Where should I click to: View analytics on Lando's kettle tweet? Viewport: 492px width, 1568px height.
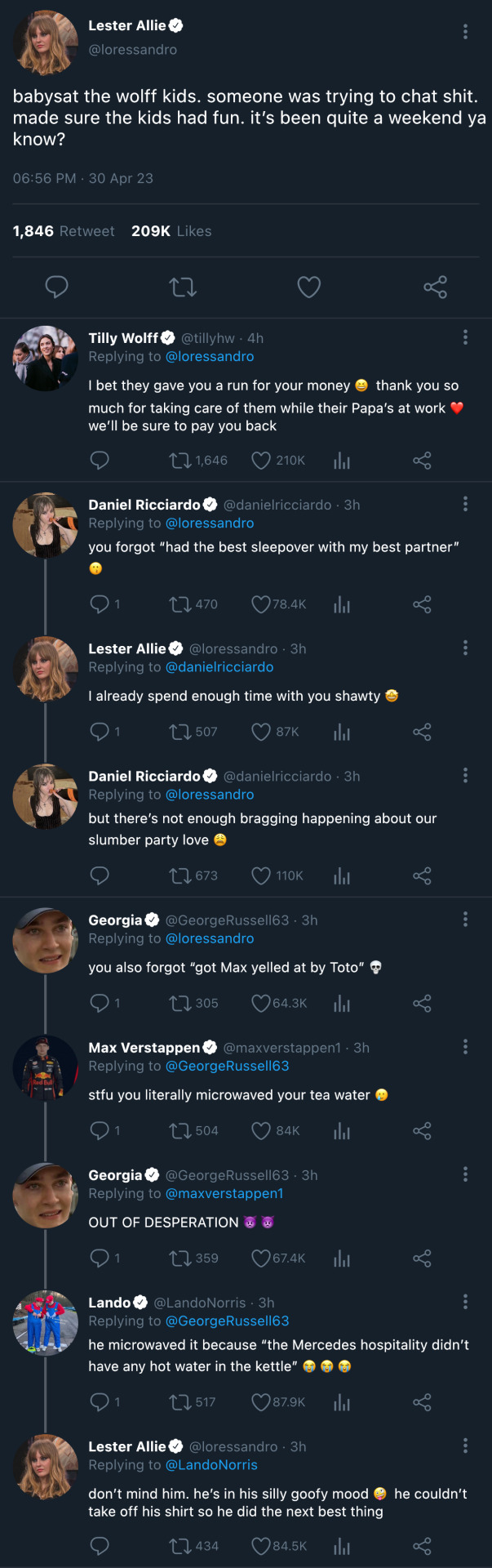(x=342, y=1402)
